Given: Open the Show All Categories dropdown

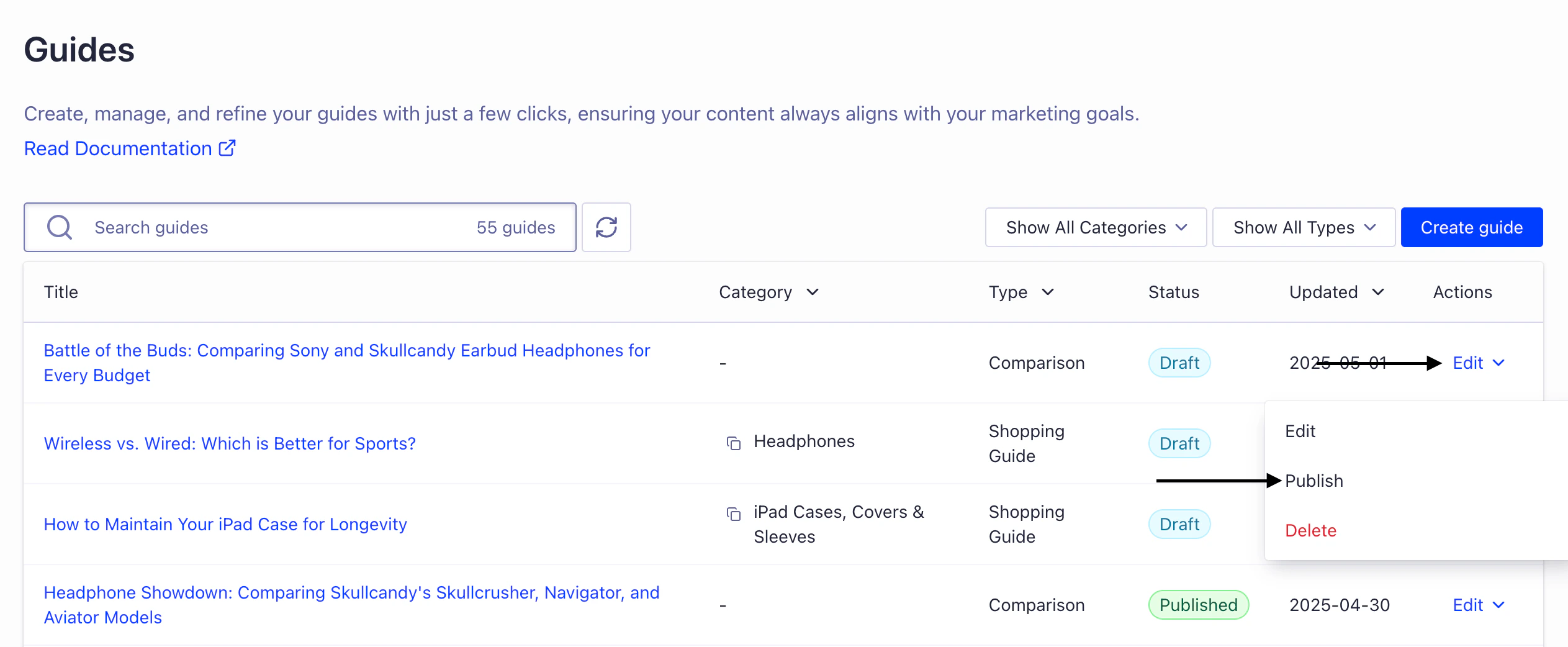Looking at the screenshot, I should (1096, 227).
